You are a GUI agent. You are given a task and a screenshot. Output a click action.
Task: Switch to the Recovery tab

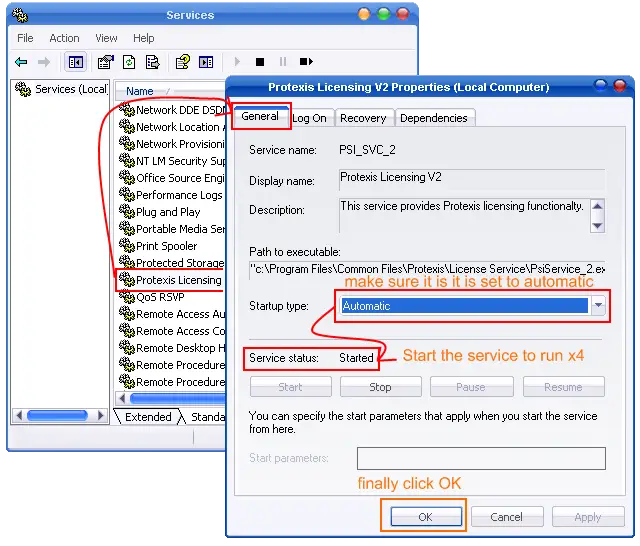(363, 118)
